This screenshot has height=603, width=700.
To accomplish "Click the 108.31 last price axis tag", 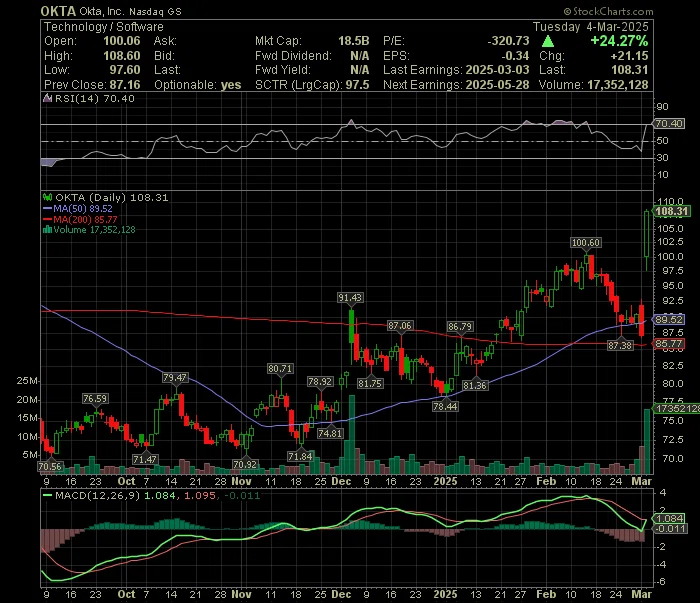I will tap(671, 211).
